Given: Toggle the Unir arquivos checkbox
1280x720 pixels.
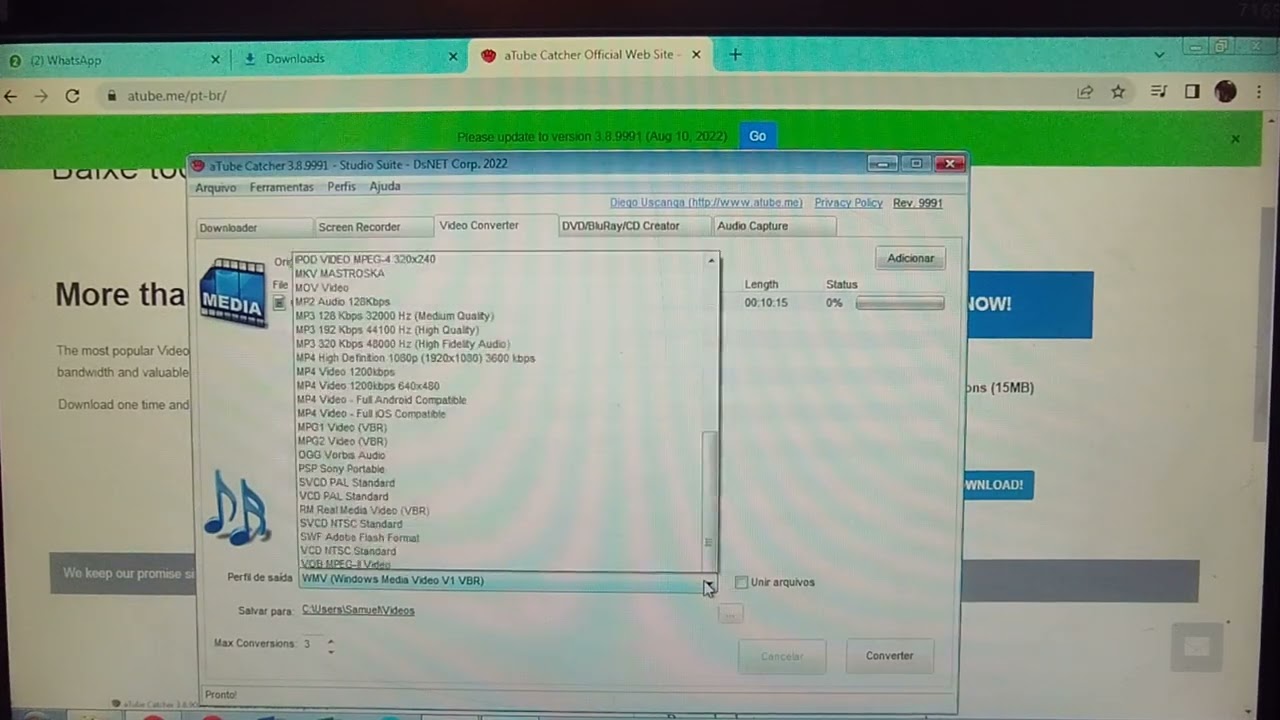Looking at the screenshot, I should [x=741, y=582].
